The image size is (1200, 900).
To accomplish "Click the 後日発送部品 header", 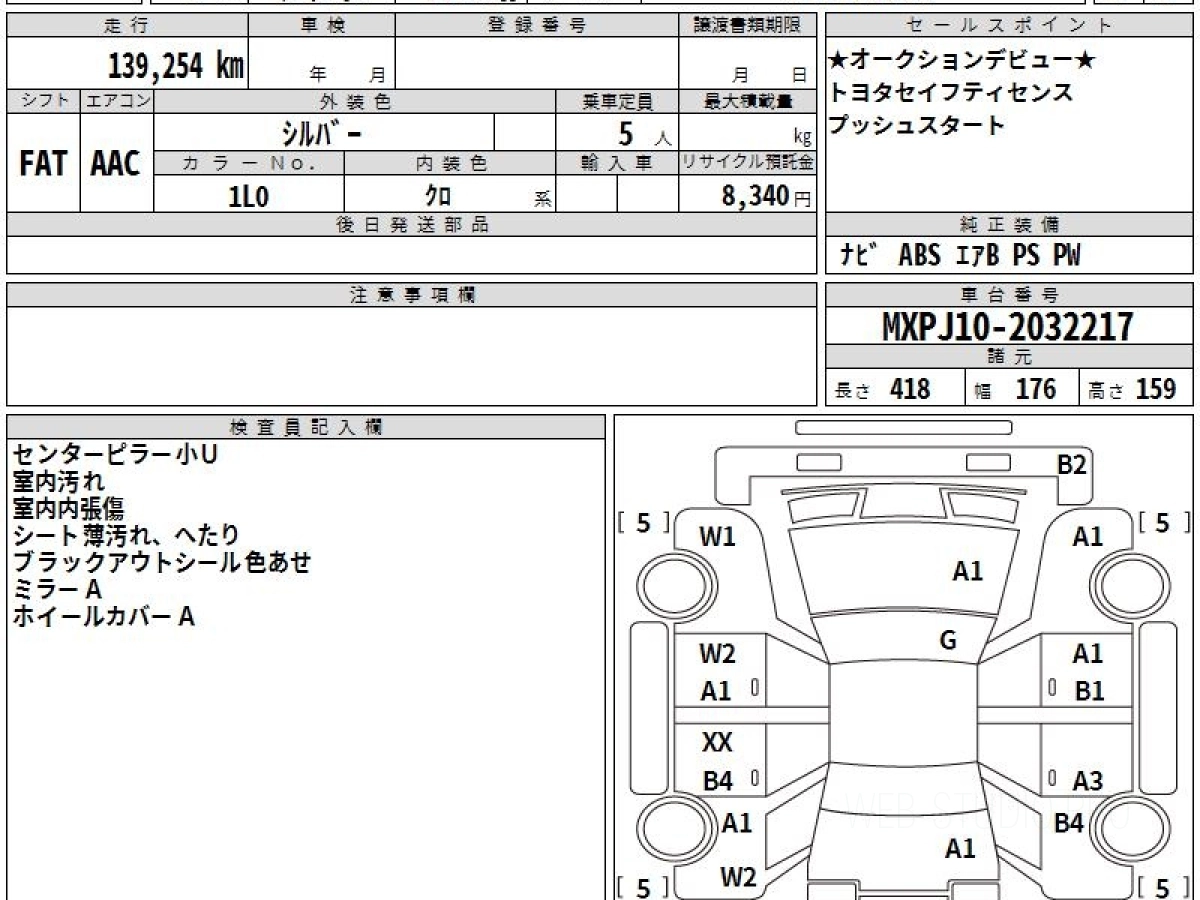I will [411, 225].
